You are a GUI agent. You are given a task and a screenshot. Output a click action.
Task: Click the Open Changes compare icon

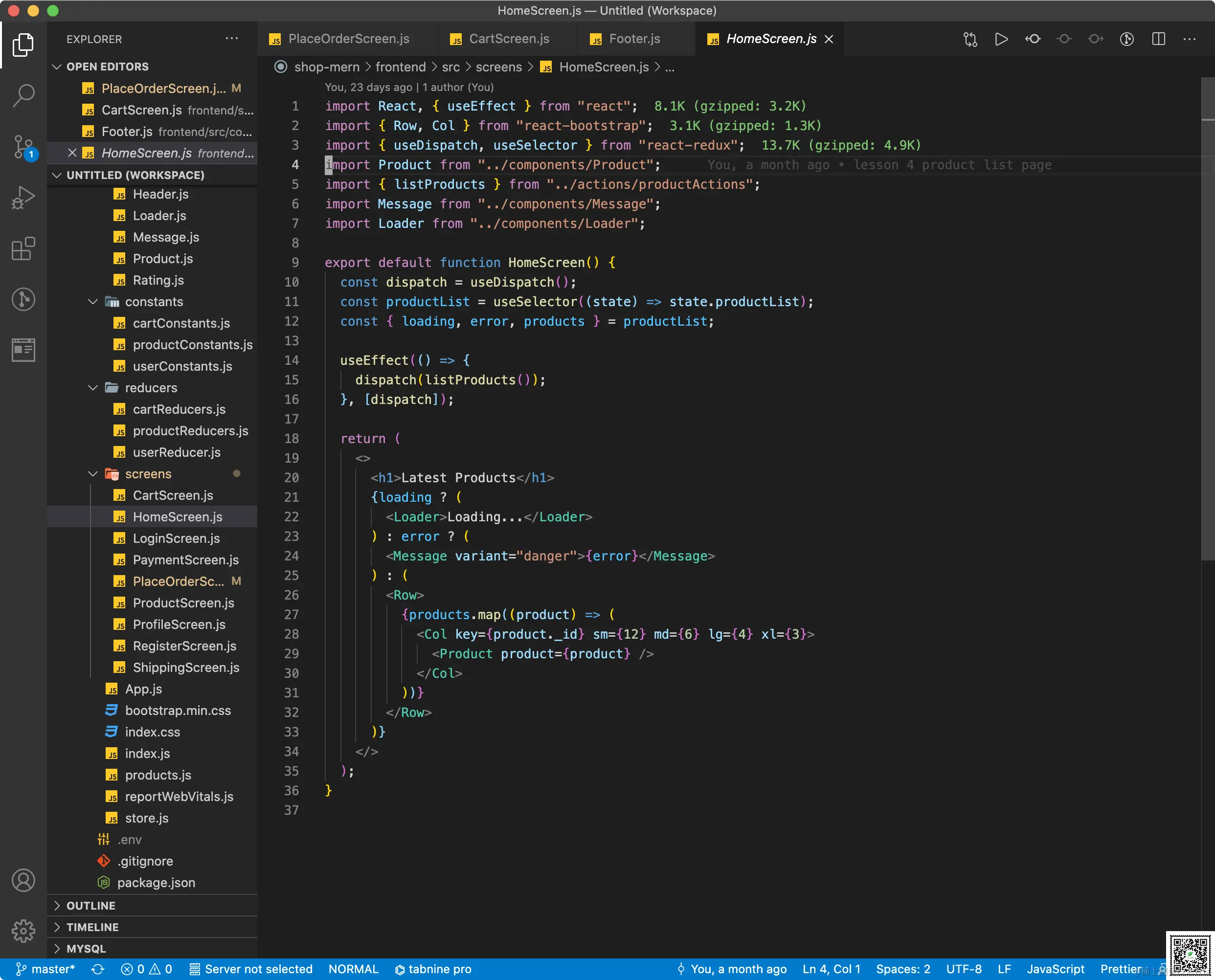pos(970,39)
